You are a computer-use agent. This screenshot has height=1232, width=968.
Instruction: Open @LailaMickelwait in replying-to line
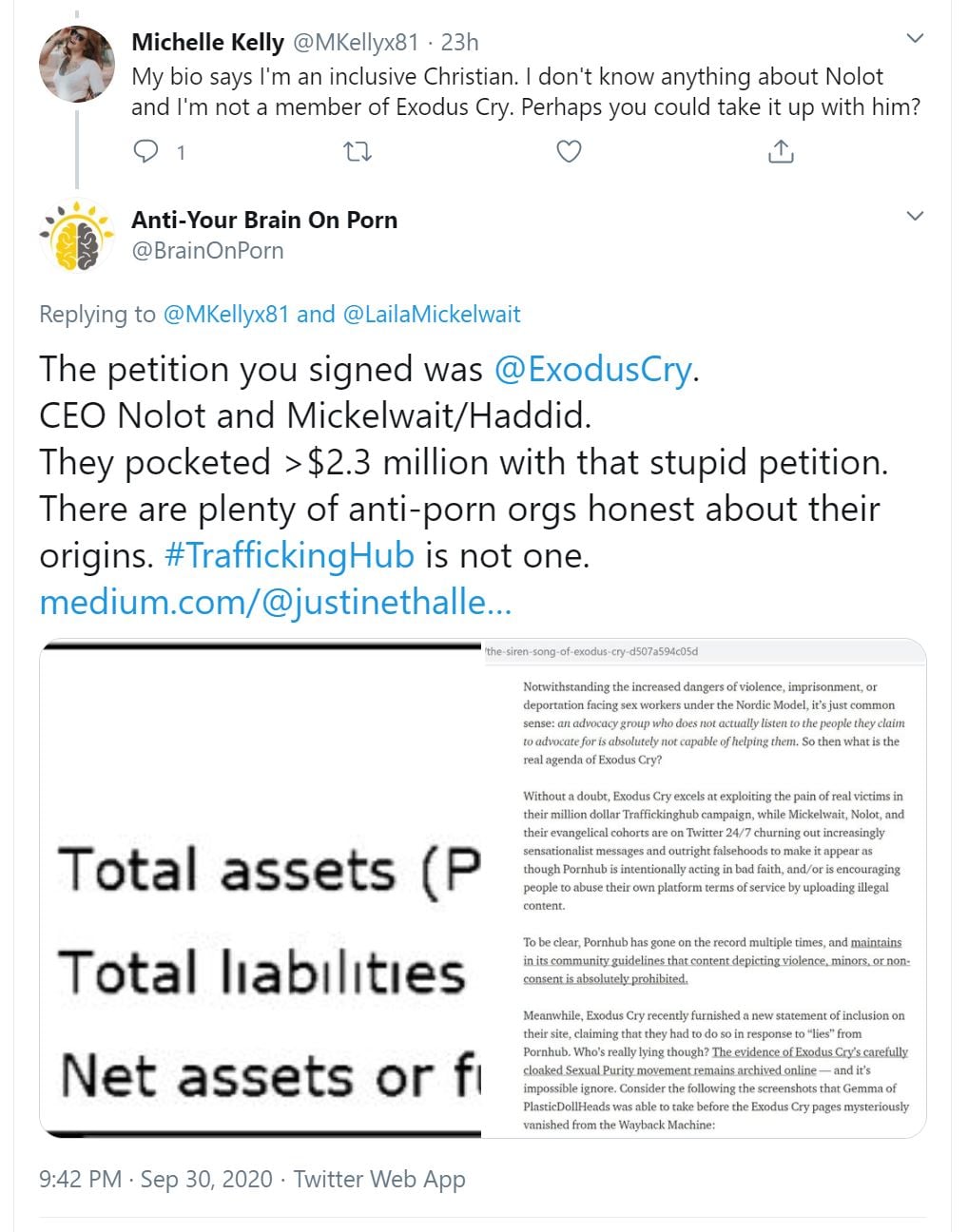click(431, 314)
